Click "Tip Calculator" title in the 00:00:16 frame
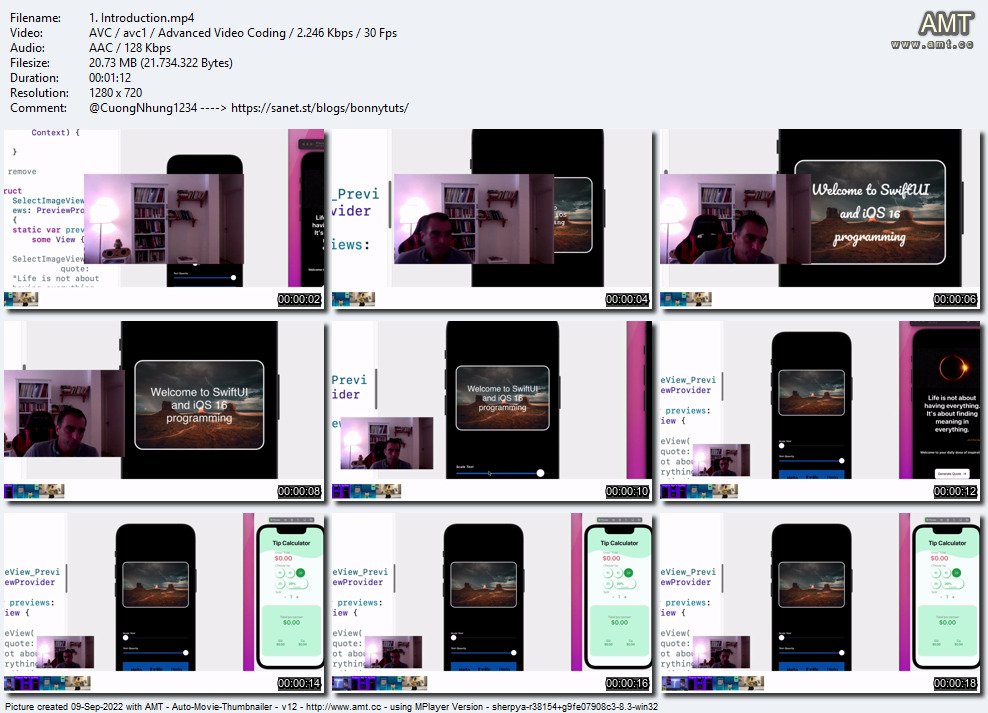 pyautogui.click(x=619, y=543)
